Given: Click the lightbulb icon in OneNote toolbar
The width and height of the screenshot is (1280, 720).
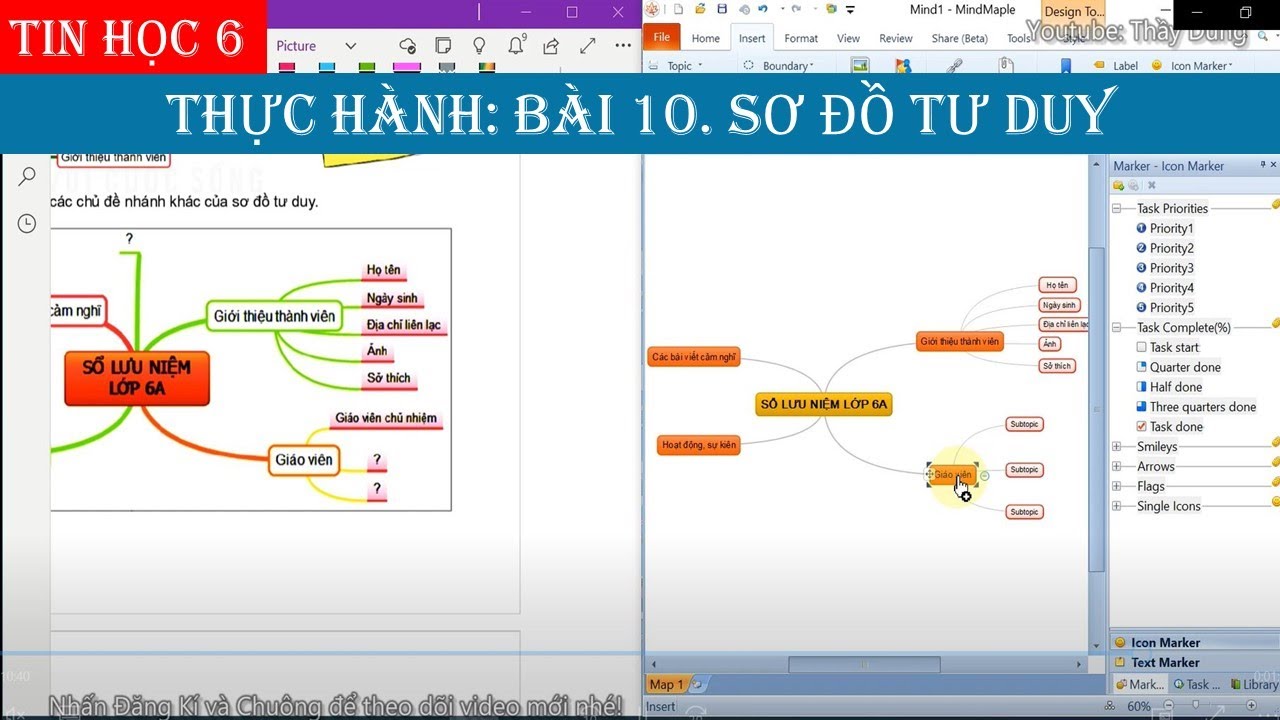Looking at the screenshot, I should [x=479, y=46].
